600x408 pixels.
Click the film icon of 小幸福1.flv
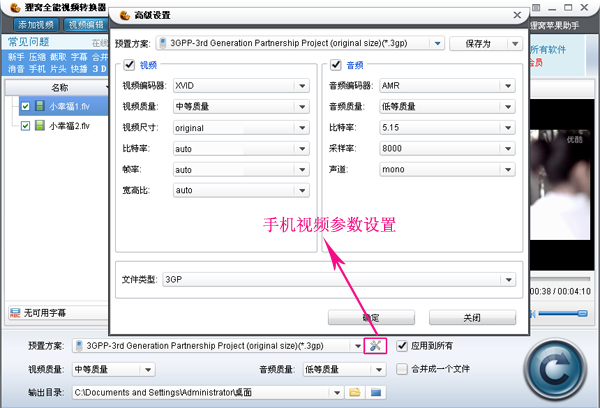(39, 106)
